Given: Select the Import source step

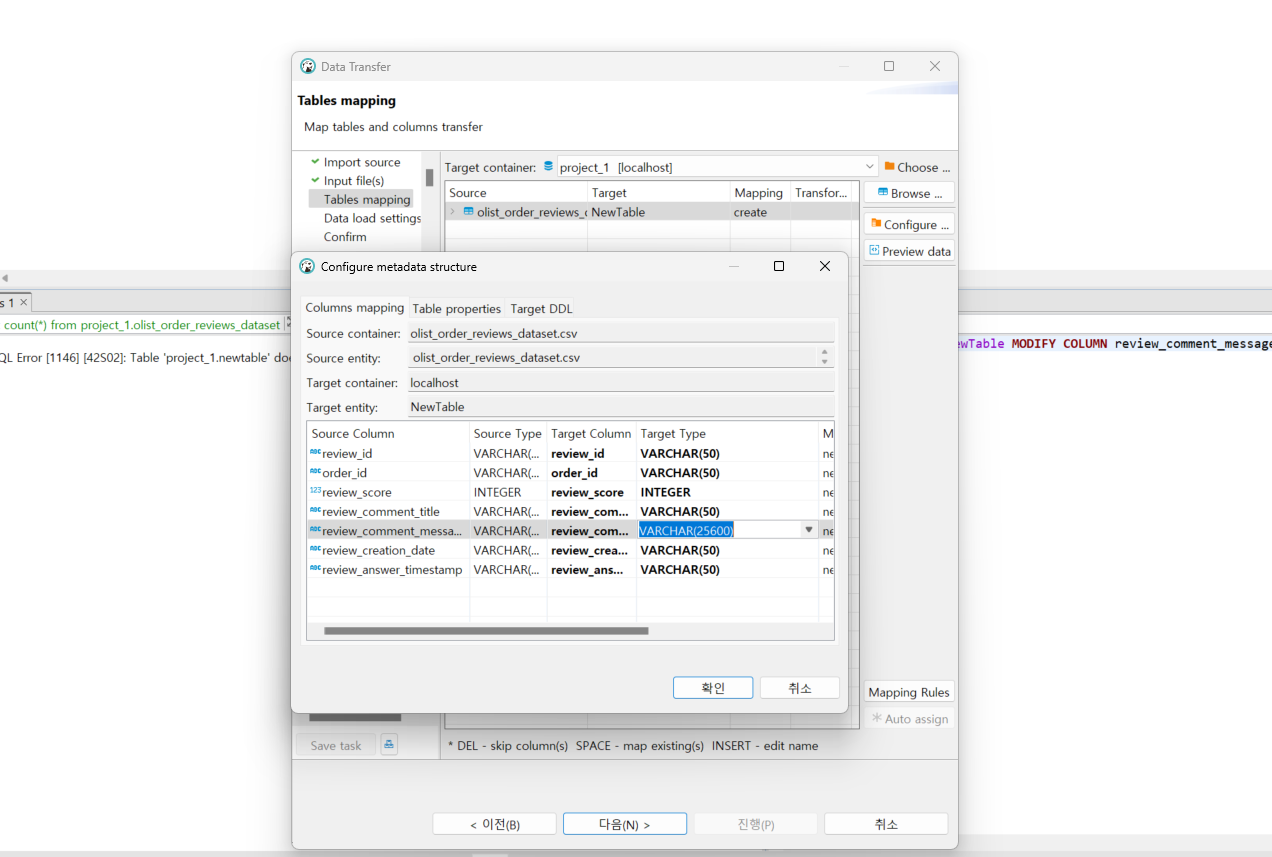Looking at the screenshot, I should 361,162.
